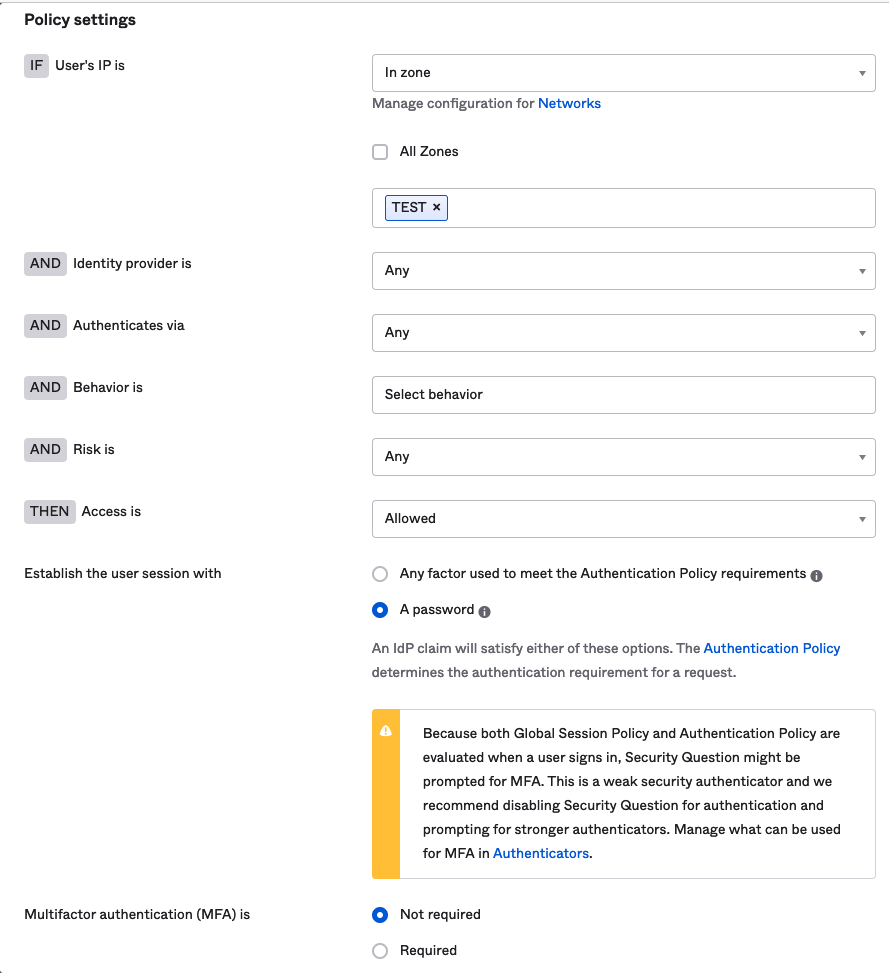This screenshot has width=889, height=973.
Task: Check the All Zones checkbox
Action: tap(380, 152)
